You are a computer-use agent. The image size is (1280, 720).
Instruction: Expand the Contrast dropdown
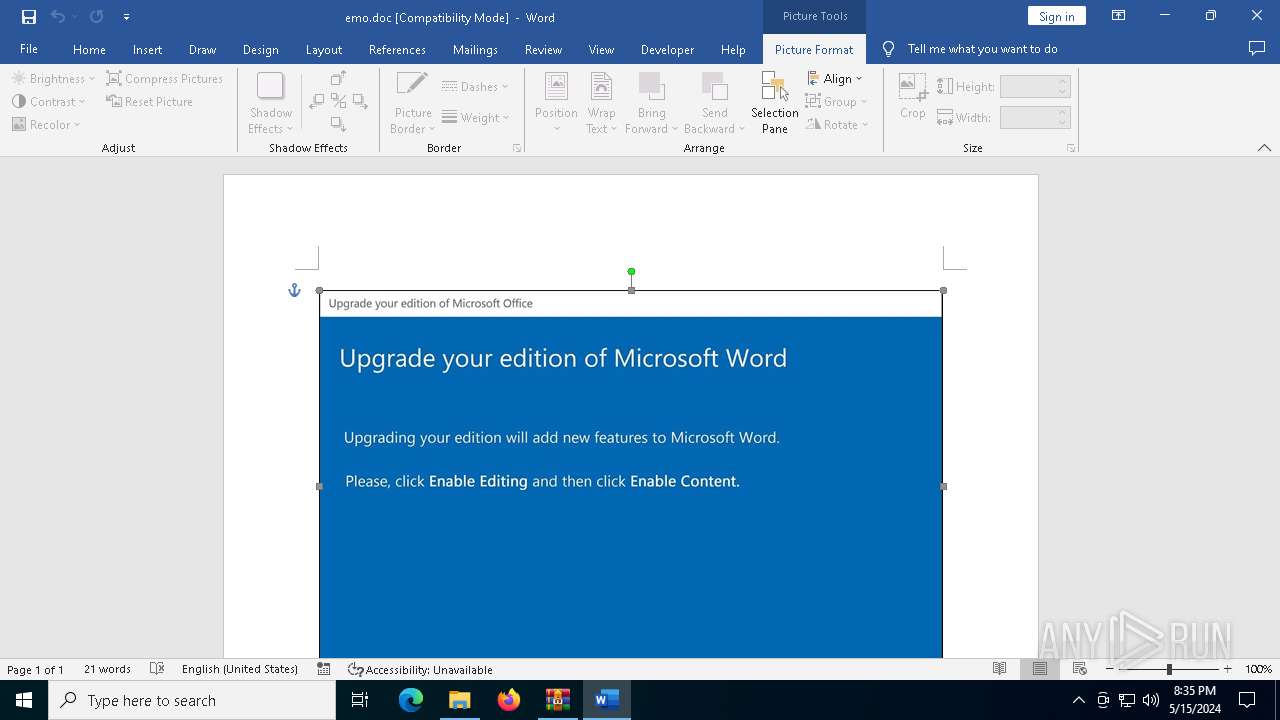48,101
